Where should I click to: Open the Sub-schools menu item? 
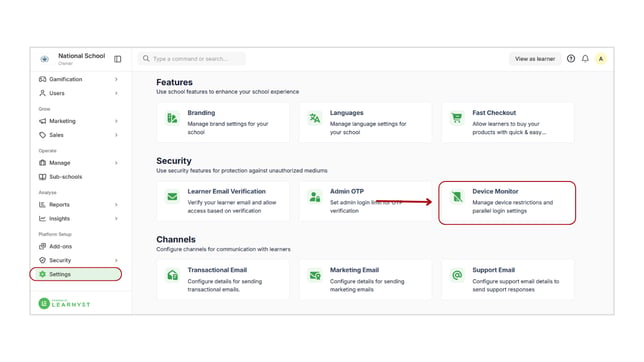(x=78, y=177)
